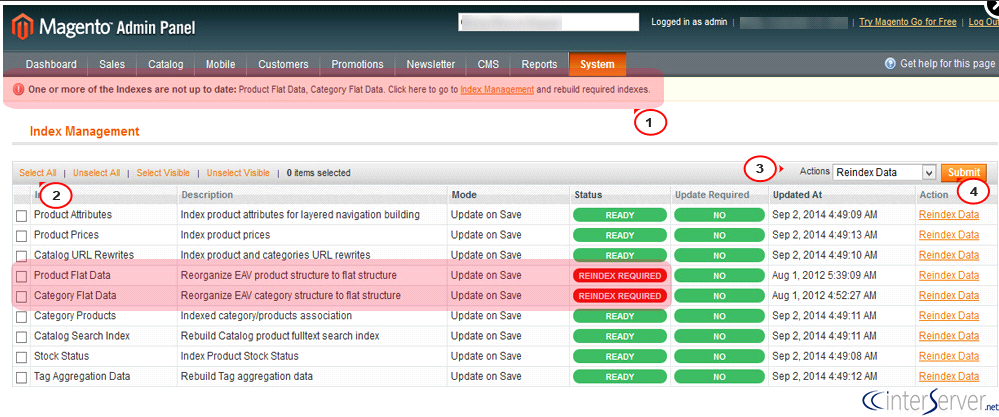Click the red error alert icon

point(19,90)
